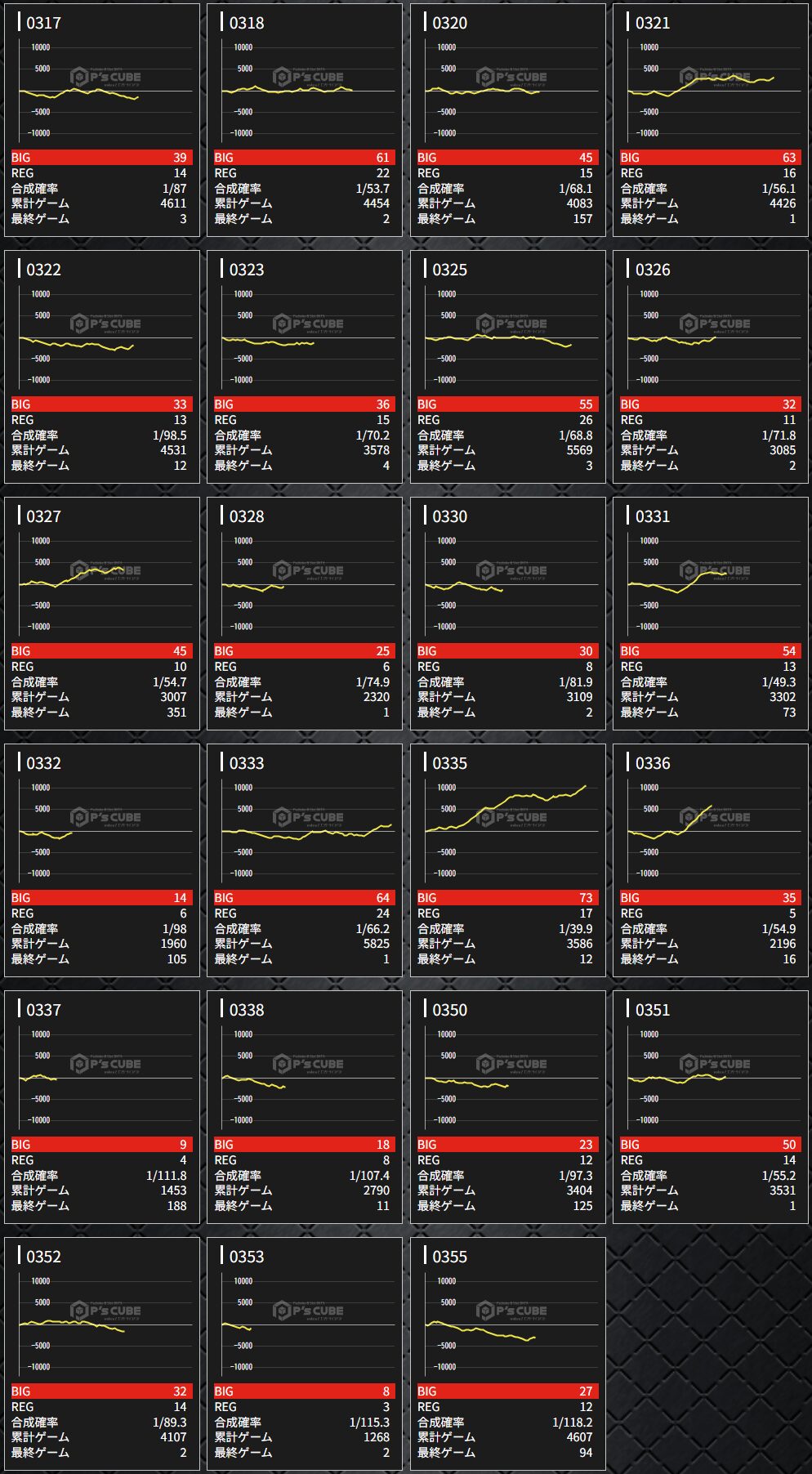812x1474 pixels.
Task: Click the 最終ゲーム row on machine 0327
Action: tap(102, 712)
